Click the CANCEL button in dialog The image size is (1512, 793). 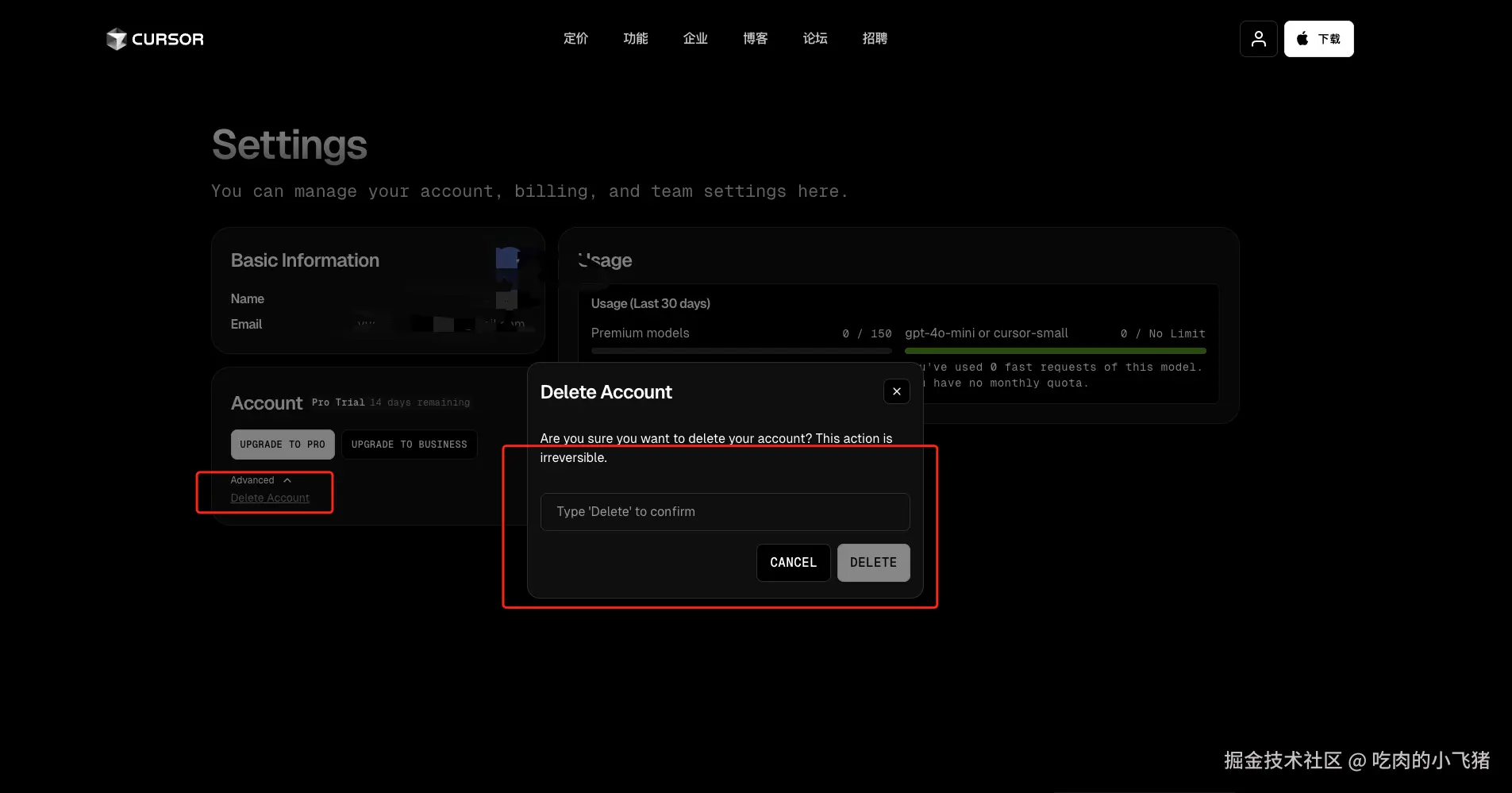pyautogui.click(x=793, y=563)
